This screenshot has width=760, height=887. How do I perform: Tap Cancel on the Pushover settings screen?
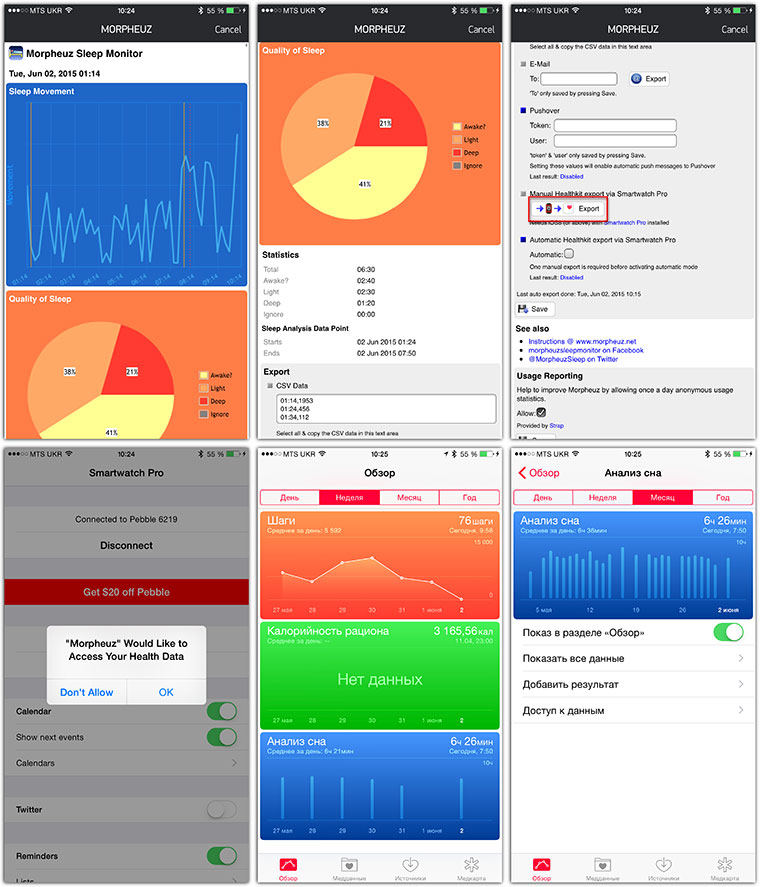pos(735,29)
